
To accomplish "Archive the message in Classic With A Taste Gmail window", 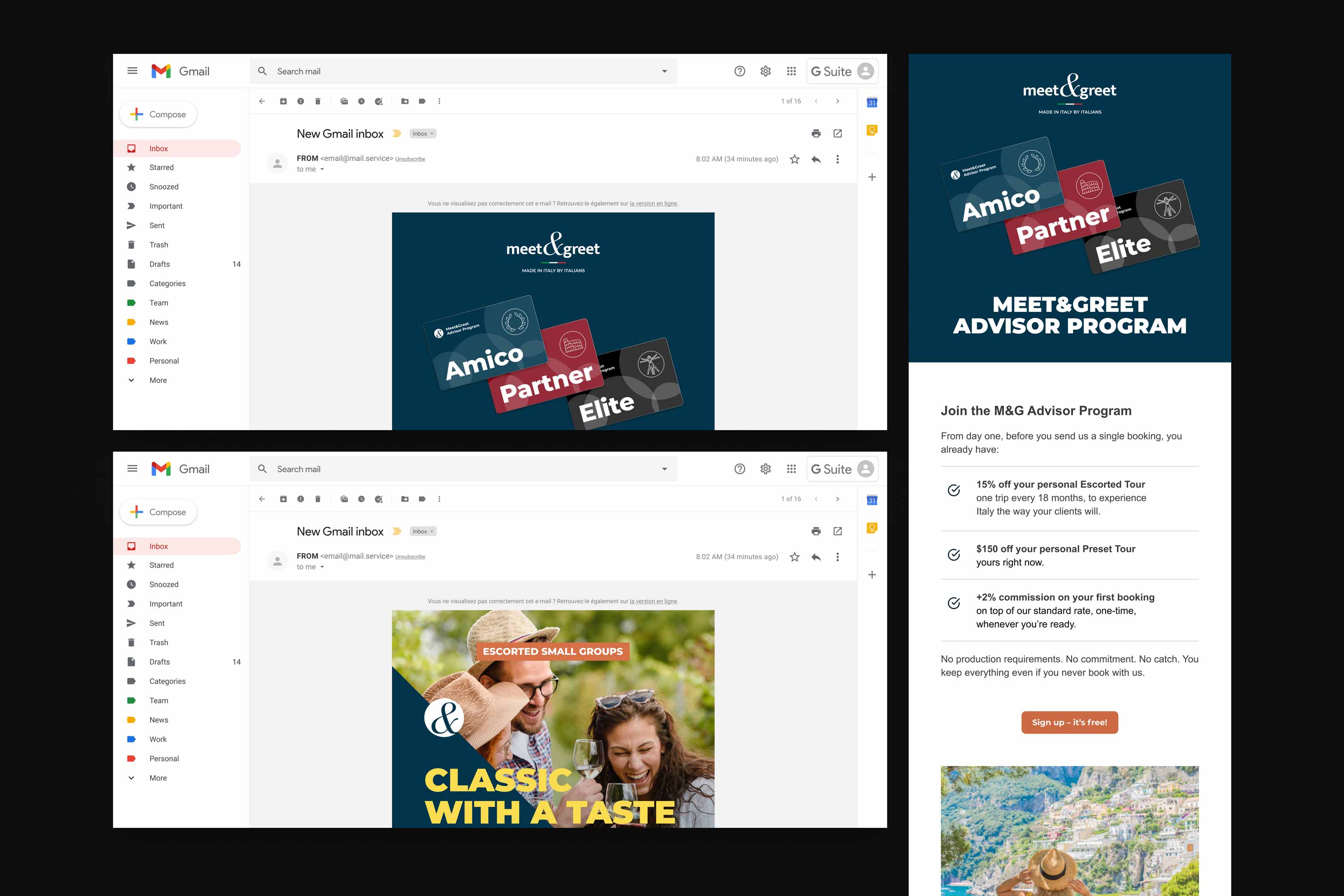I will (x=284, y=499).
